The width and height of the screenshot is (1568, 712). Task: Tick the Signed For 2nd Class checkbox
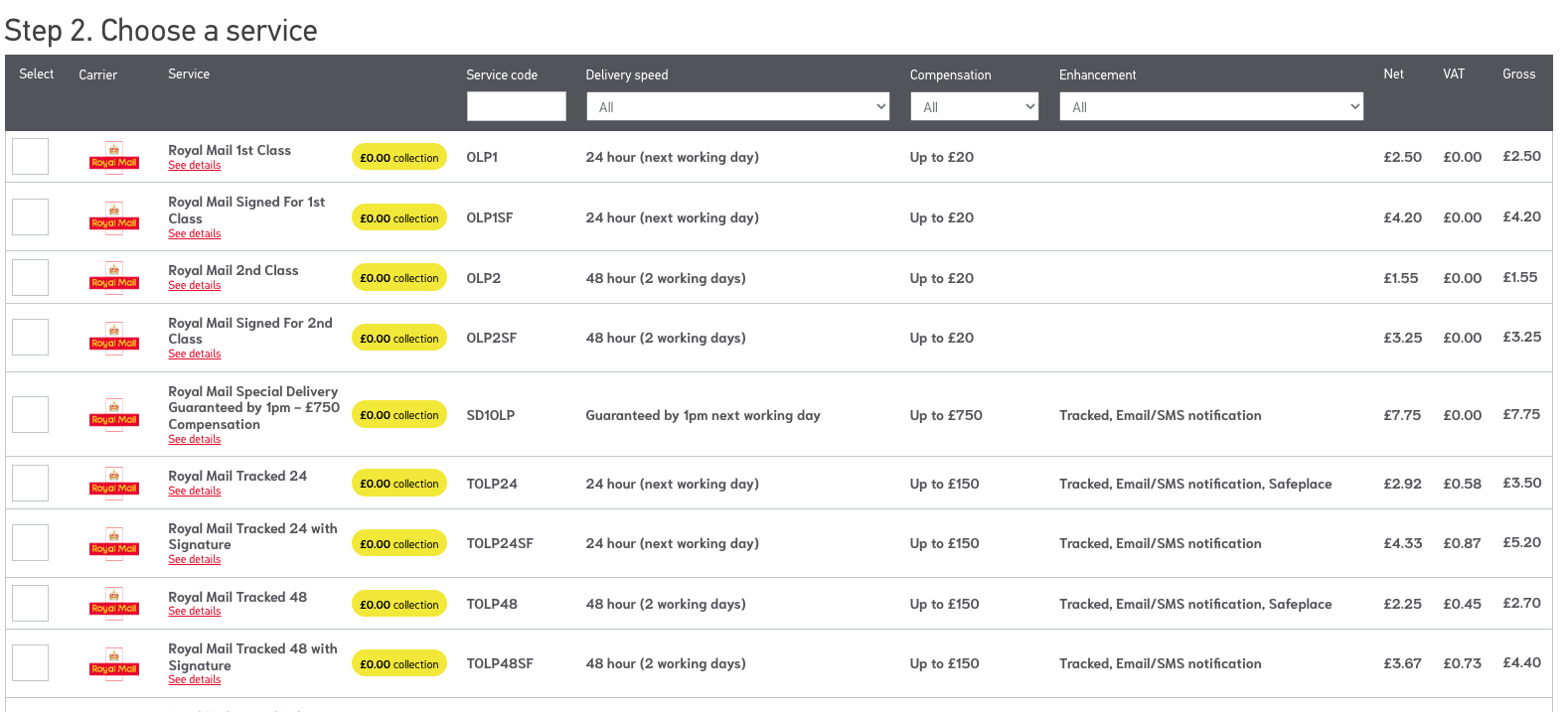(31, 338)
